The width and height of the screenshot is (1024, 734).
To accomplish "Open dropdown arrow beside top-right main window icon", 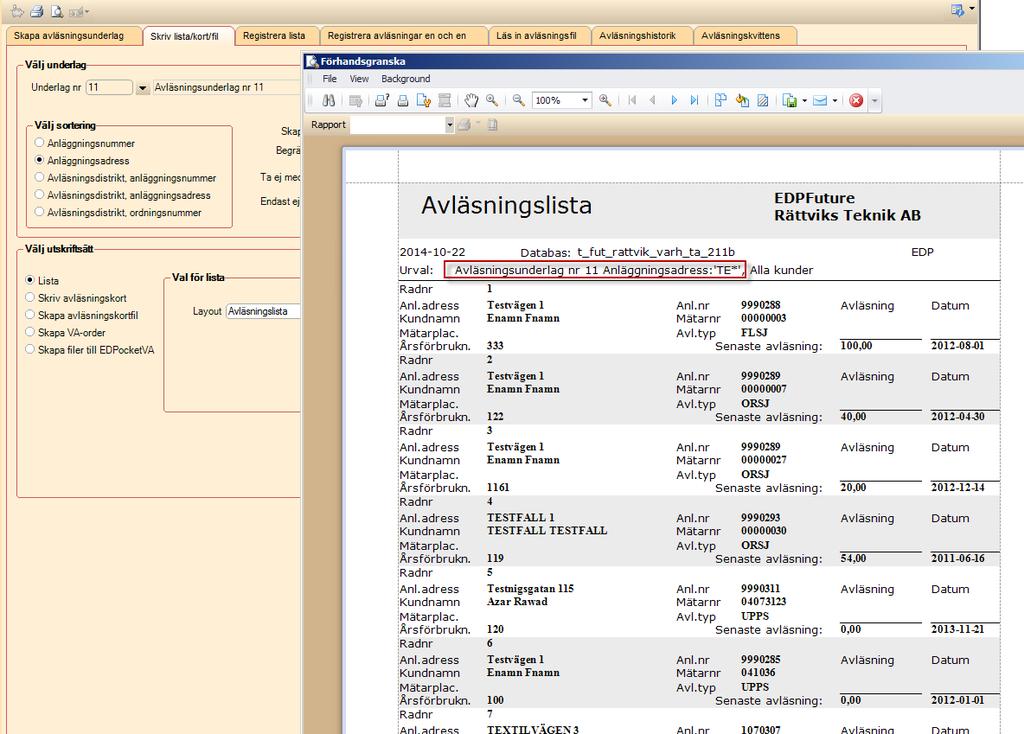I will point(972,9).
